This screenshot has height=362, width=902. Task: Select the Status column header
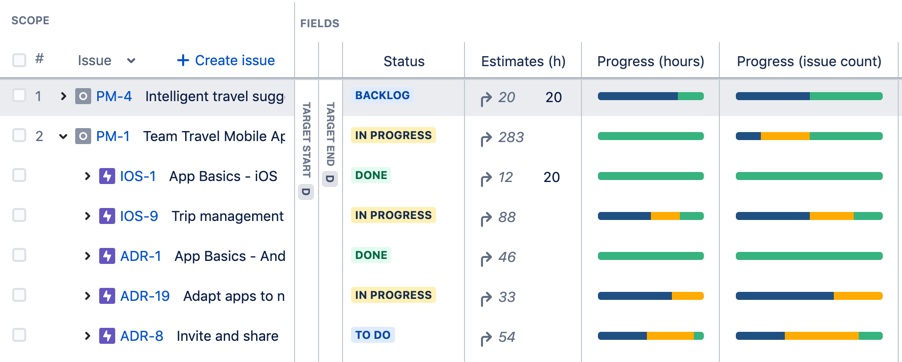point(404,61)
